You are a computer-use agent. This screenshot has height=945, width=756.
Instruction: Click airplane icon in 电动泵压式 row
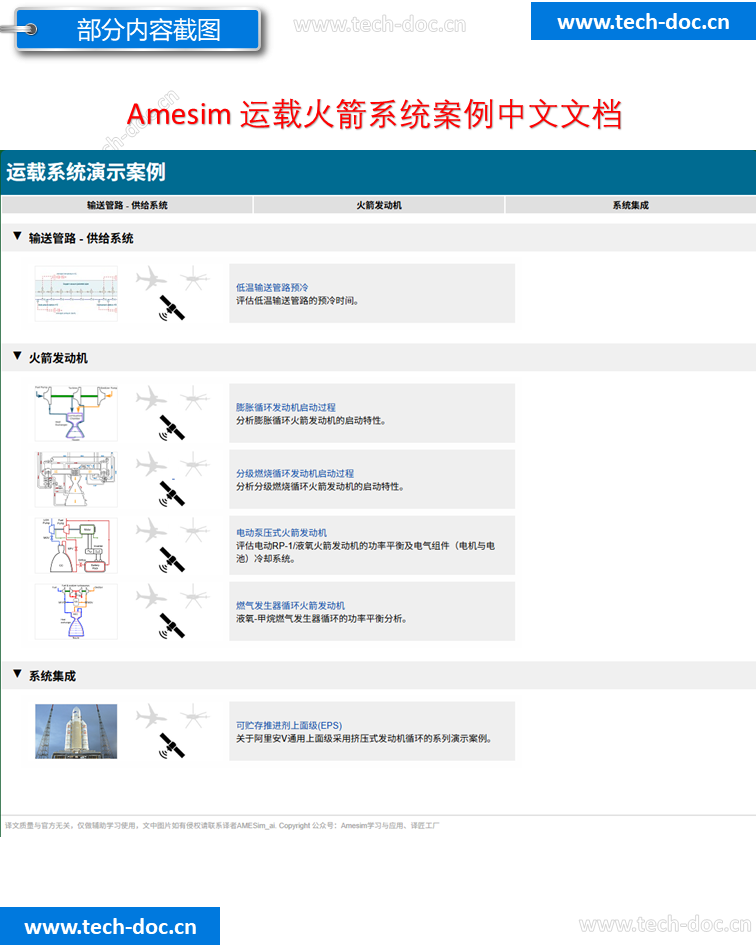151,531
